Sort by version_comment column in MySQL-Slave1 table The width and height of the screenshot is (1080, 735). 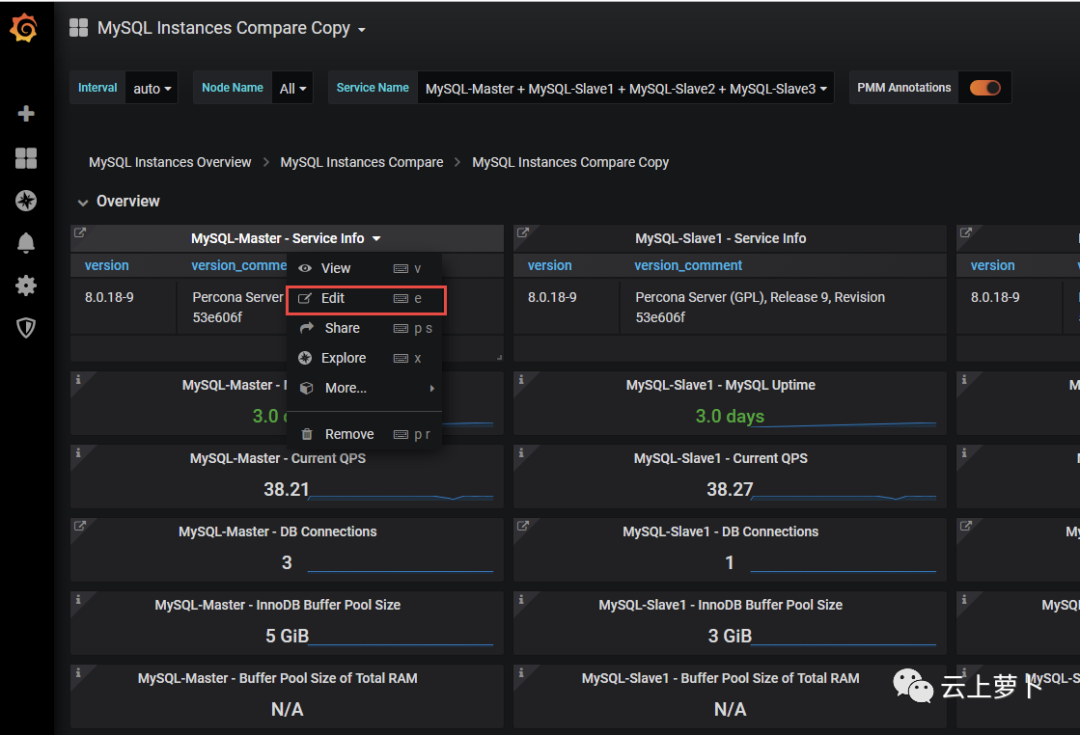(x=688, y=265)
